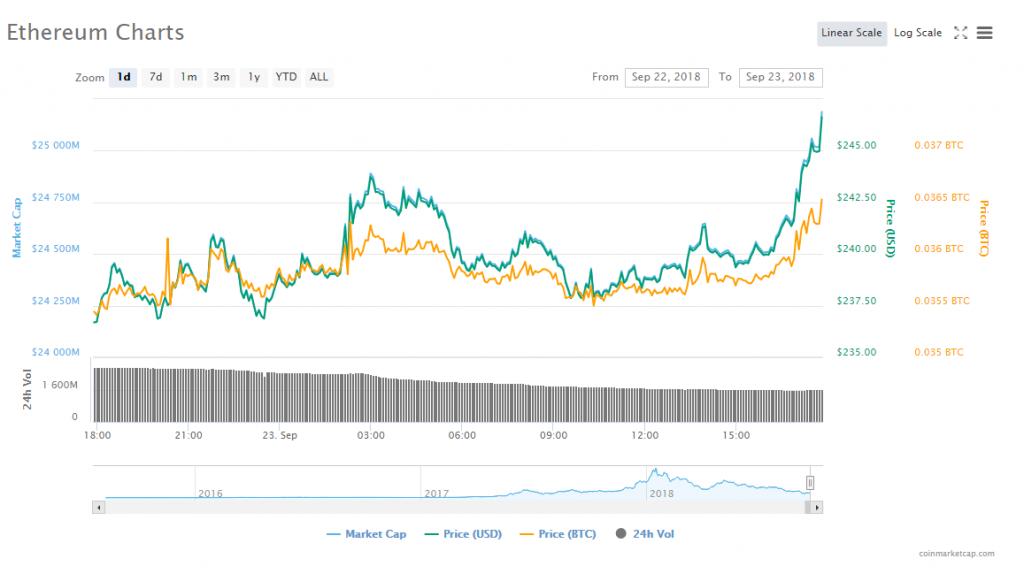
Task: Click the navigator range handle near 2018
Action: (810, 483)
